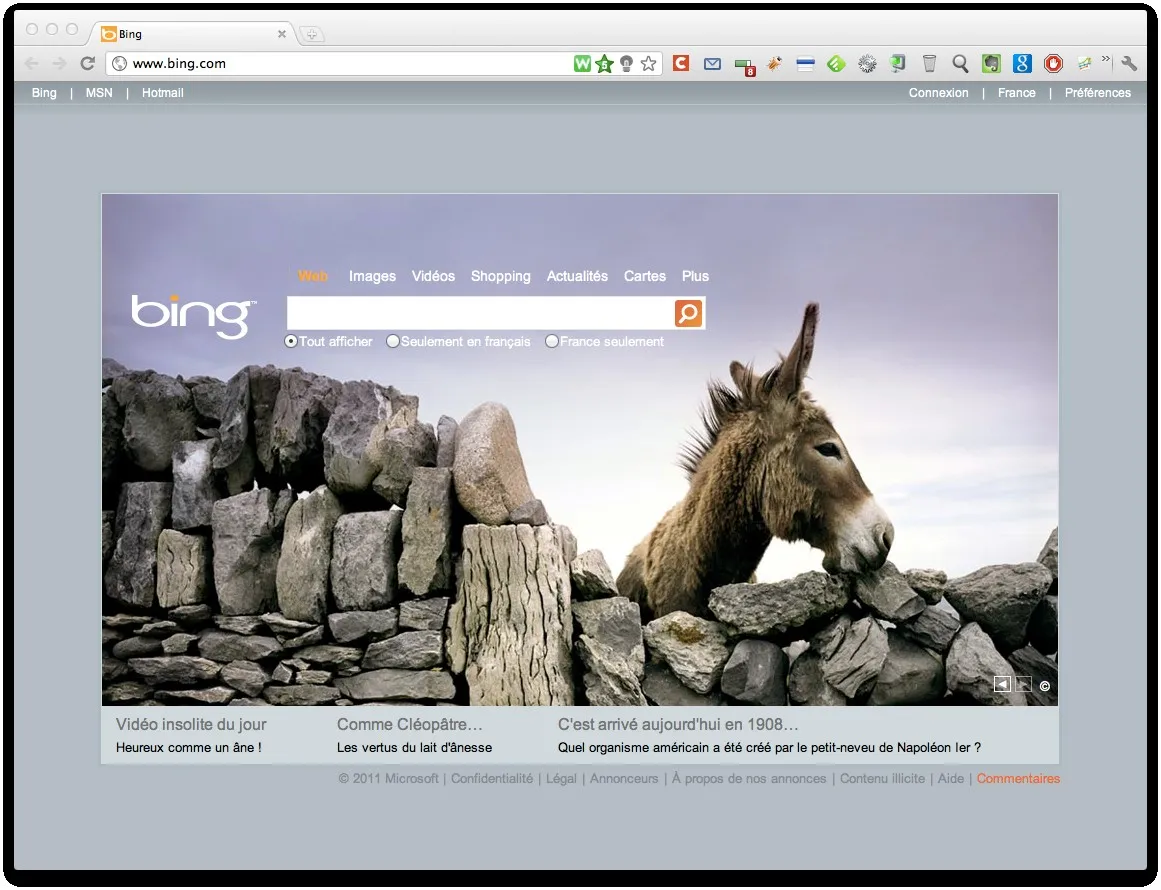
Task: Click the magnifying glass extension in toolbar
Action: click(x=960, y=64)
